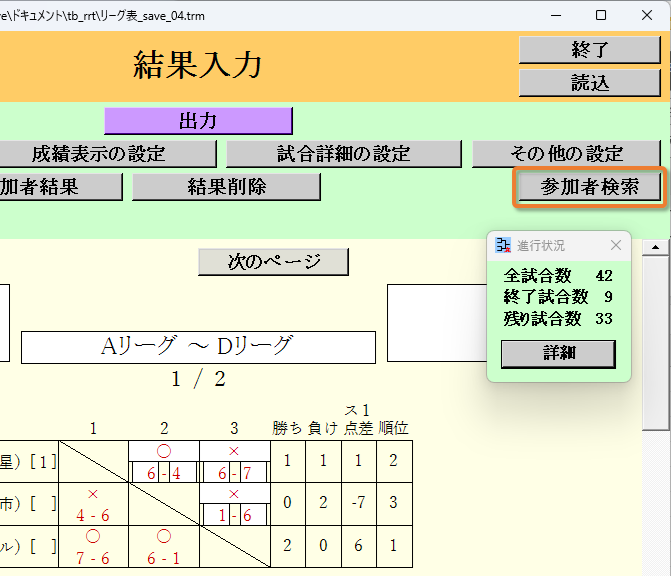This screenshot has width=671, height=576.
Task: Click score 6-7 in row 1
Action: (235, 473)
